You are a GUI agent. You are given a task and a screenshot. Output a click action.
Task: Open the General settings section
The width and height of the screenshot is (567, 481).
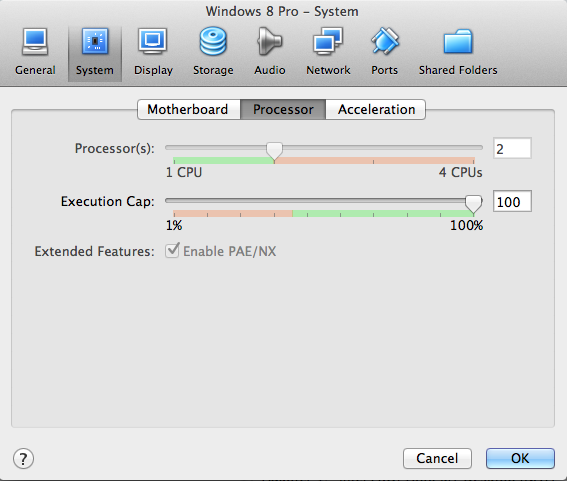click(x=35, y=51)
